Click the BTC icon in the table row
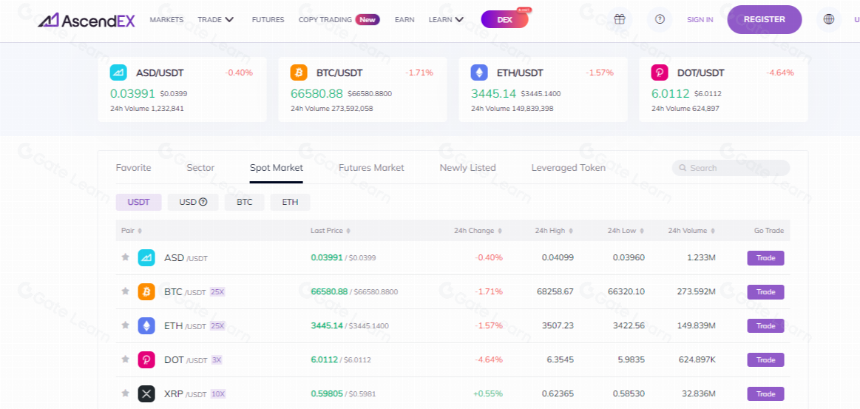Viewport: 860px width, 409px height. (x=146, y=292)
